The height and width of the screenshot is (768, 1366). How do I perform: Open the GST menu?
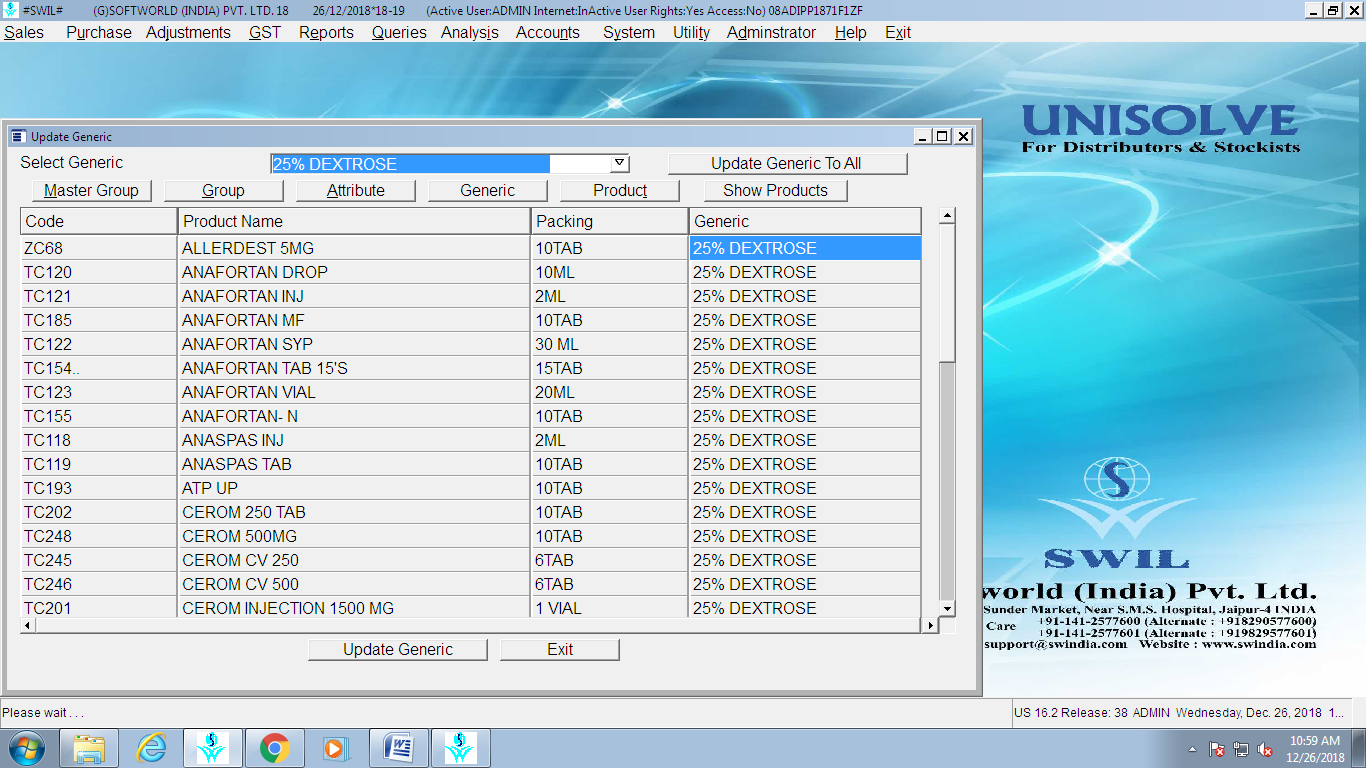click(265, 32)
